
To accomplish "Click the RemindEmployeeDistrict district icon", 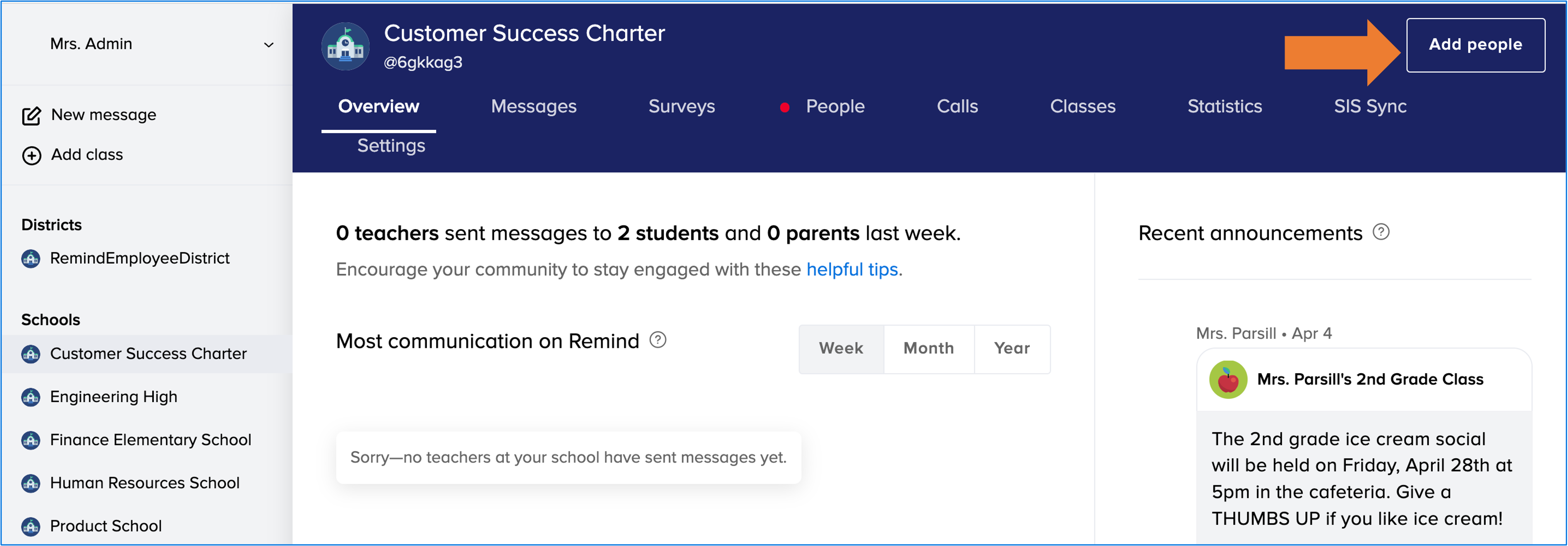I will (x=31, y=259).
